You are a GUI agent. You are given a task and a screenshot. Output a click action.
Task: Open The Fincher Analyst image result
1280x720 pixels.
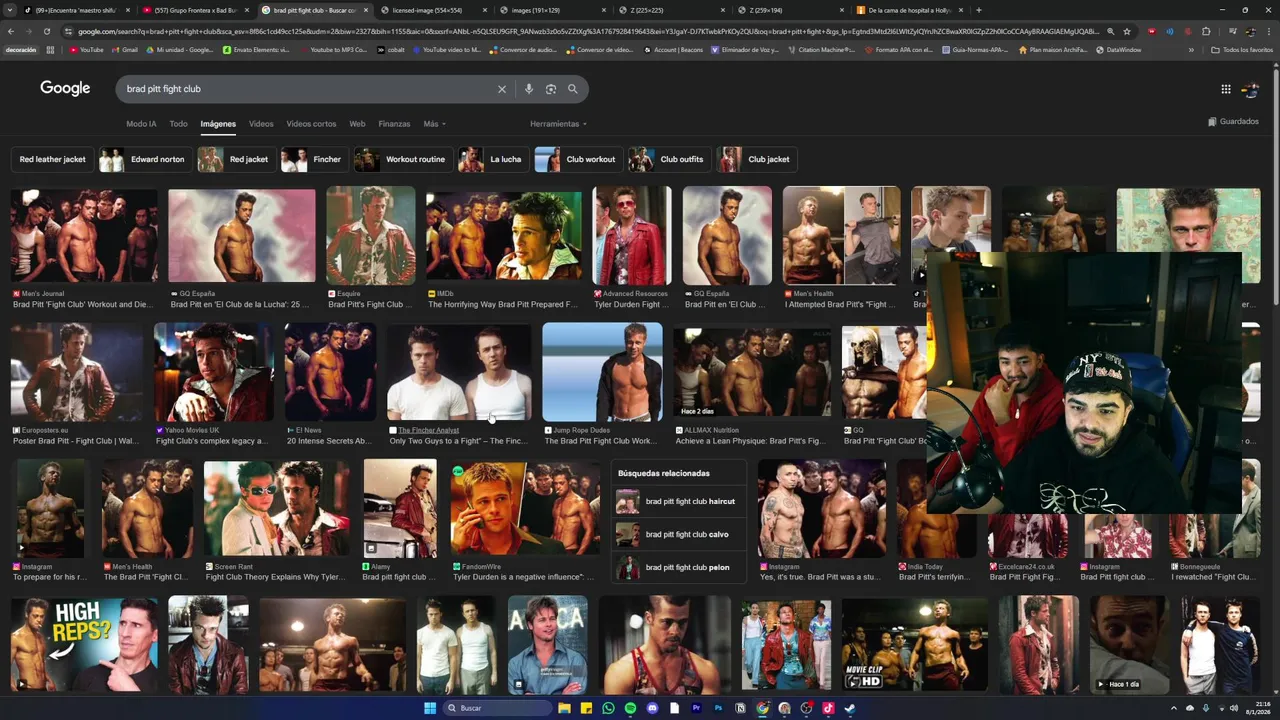pyautogui.click(x=459, y=372)
